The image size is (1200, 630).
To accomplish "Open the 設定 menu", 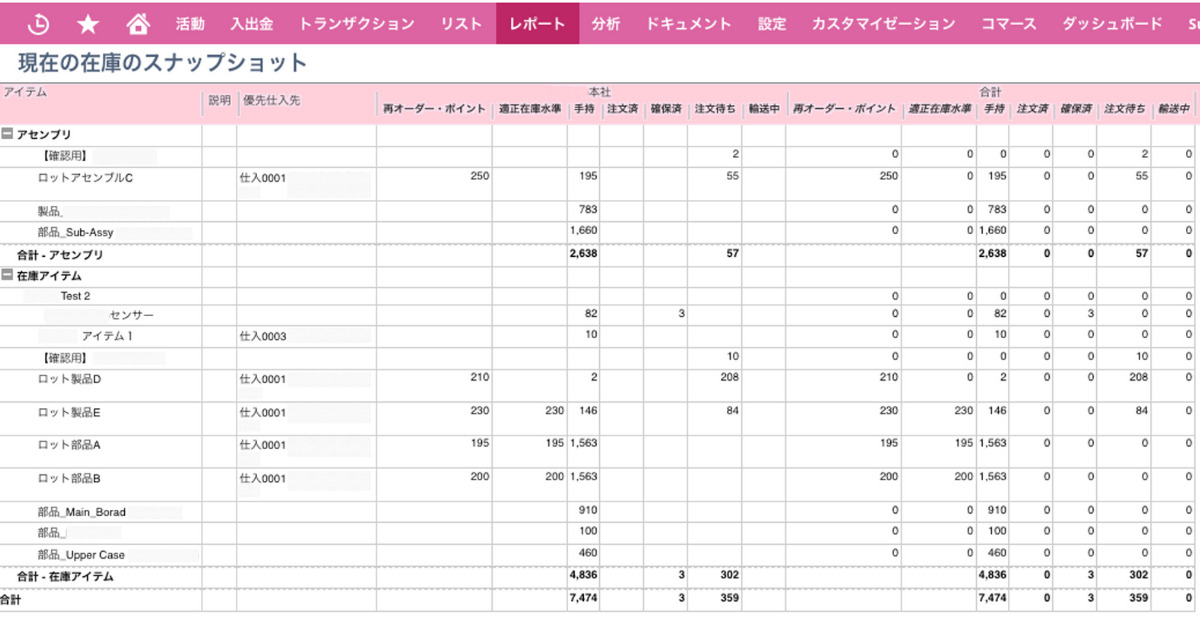I will coord(772,23).
